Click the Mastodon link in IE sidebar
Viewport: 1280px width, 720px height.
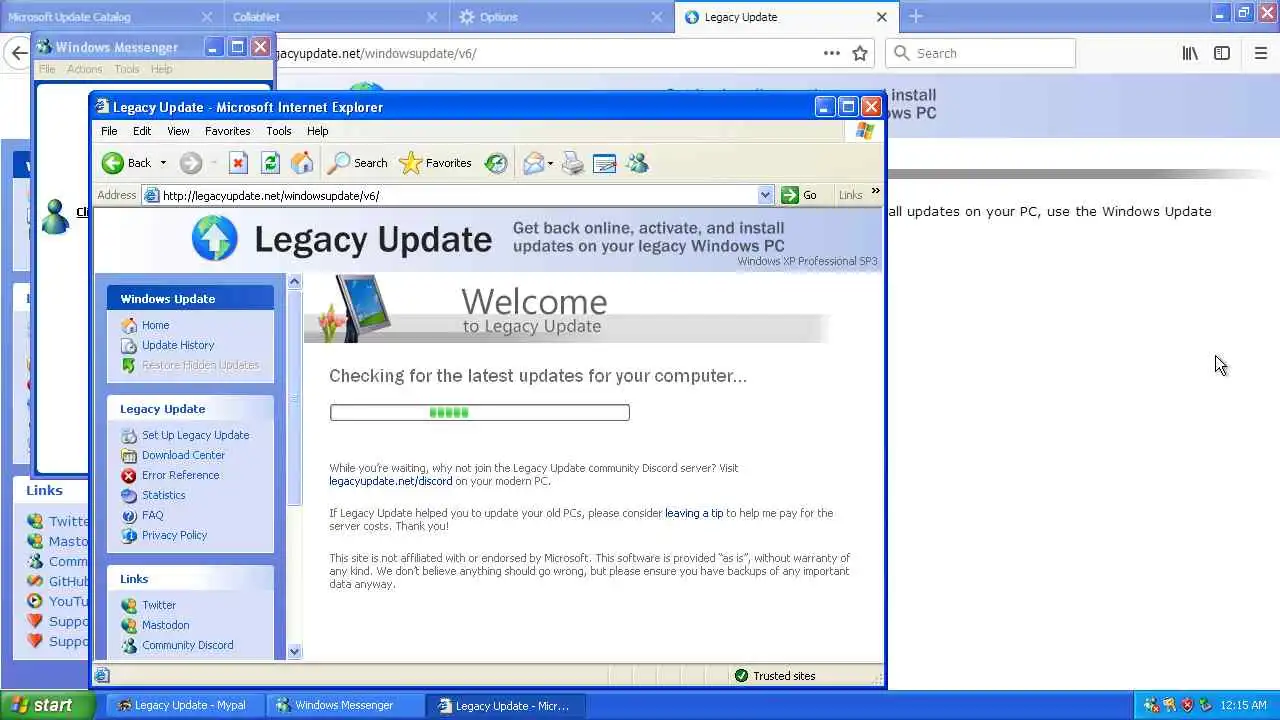coord(165,625)
